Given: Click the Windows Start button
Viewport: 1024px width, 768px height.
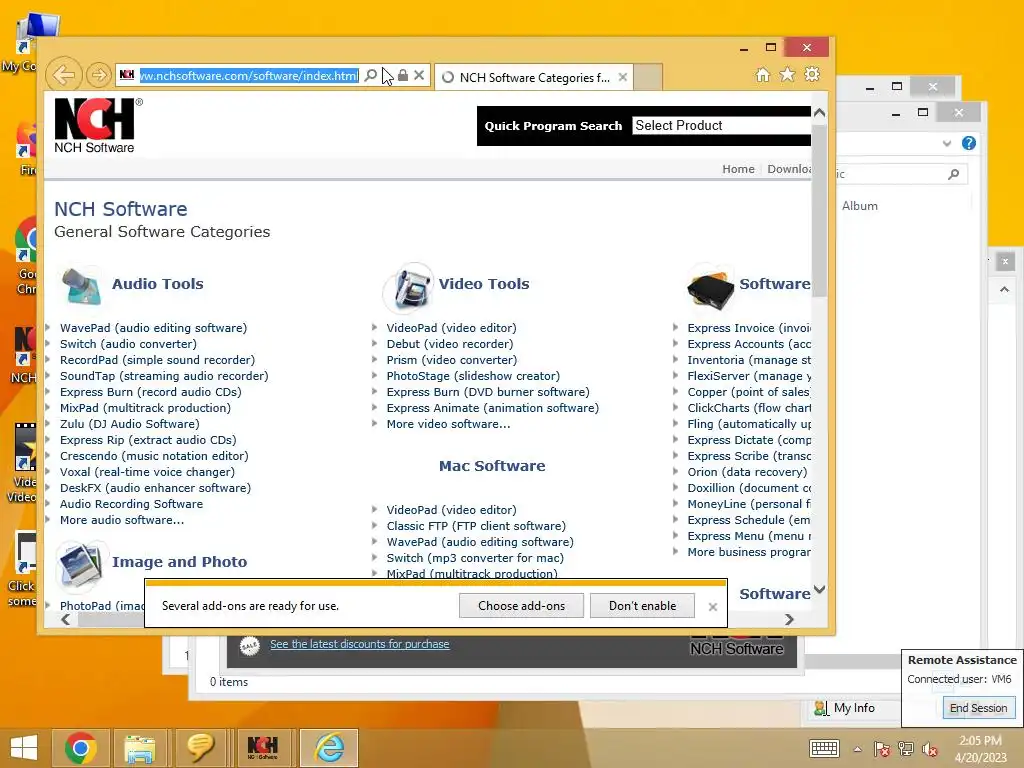Looking at the screenshot, I should pos(24,748).
